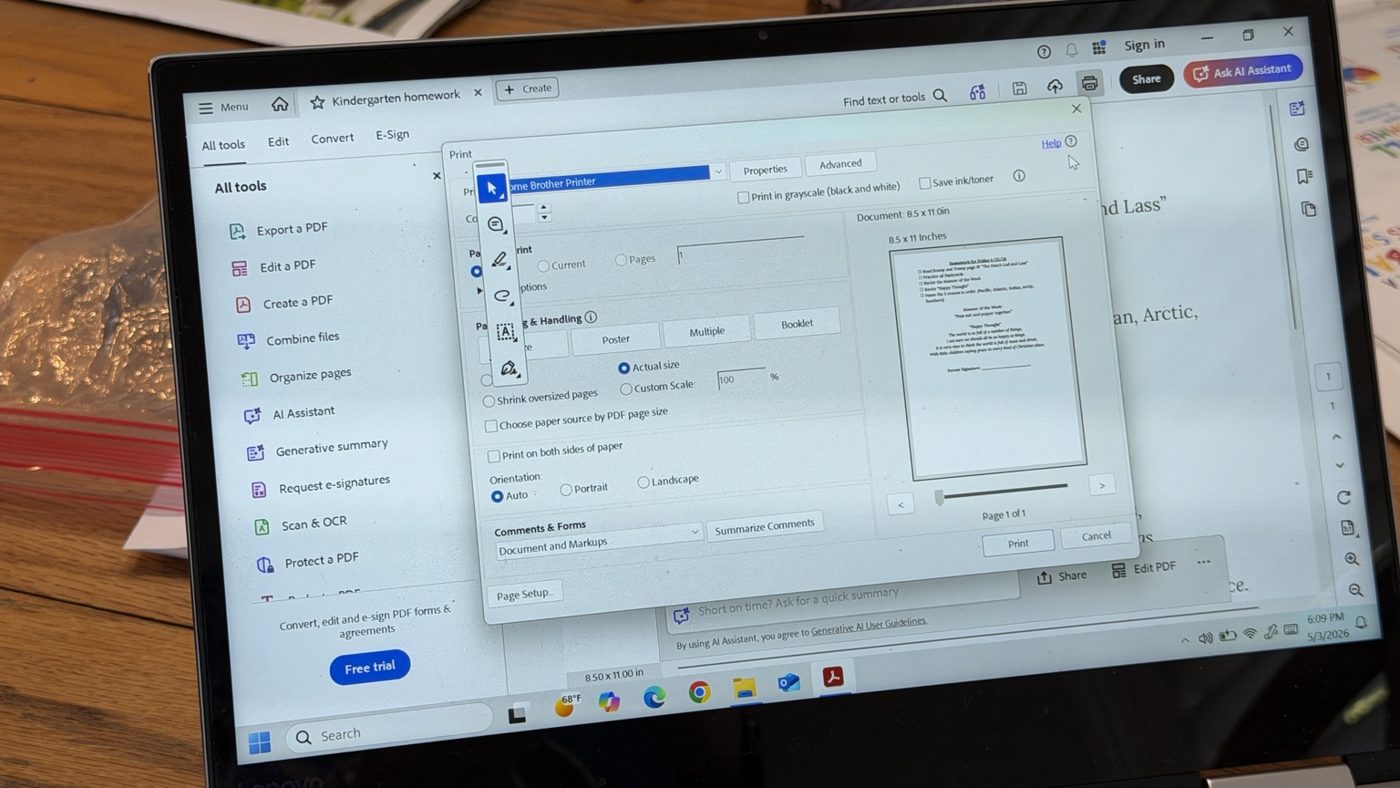Image resolution: width=1400 pixels, height=788 pixels.
Task: Select the Kindergarten homework document tab
Action: tap(396, 97)
